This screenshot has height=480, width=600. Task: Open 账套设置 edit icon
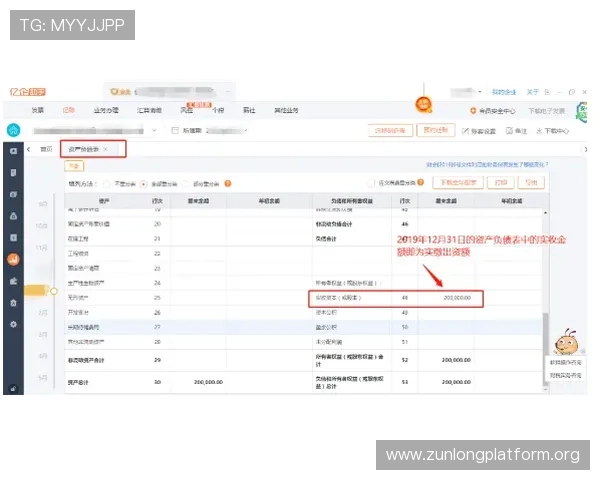[x=465, y=131]
